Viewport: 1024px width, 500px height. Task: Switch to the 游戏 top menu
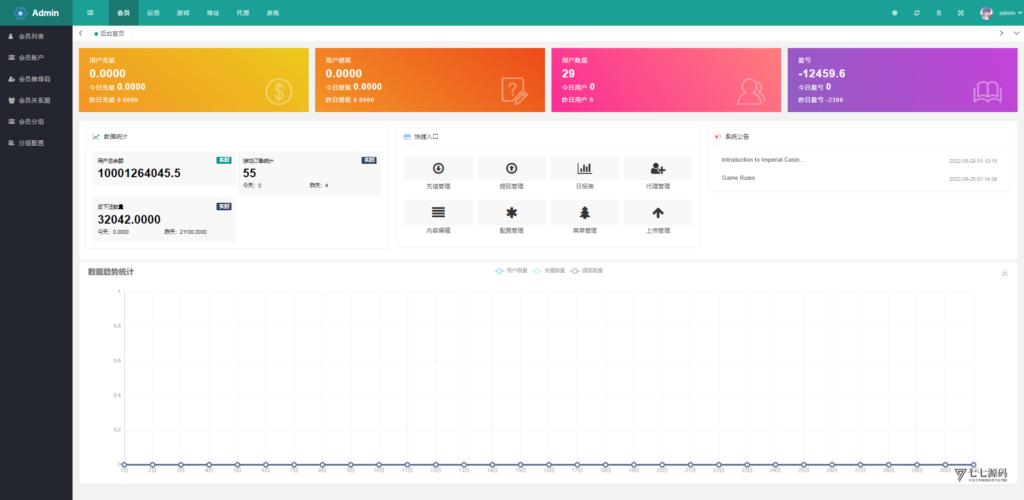(x=183, y=13)
